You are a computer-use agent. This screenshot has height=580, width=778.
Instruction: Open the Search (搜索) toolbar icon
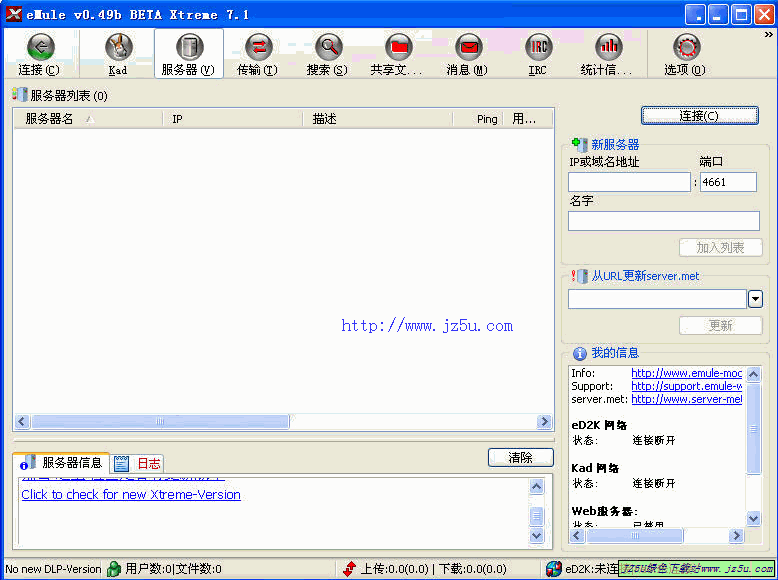point(327,54)
